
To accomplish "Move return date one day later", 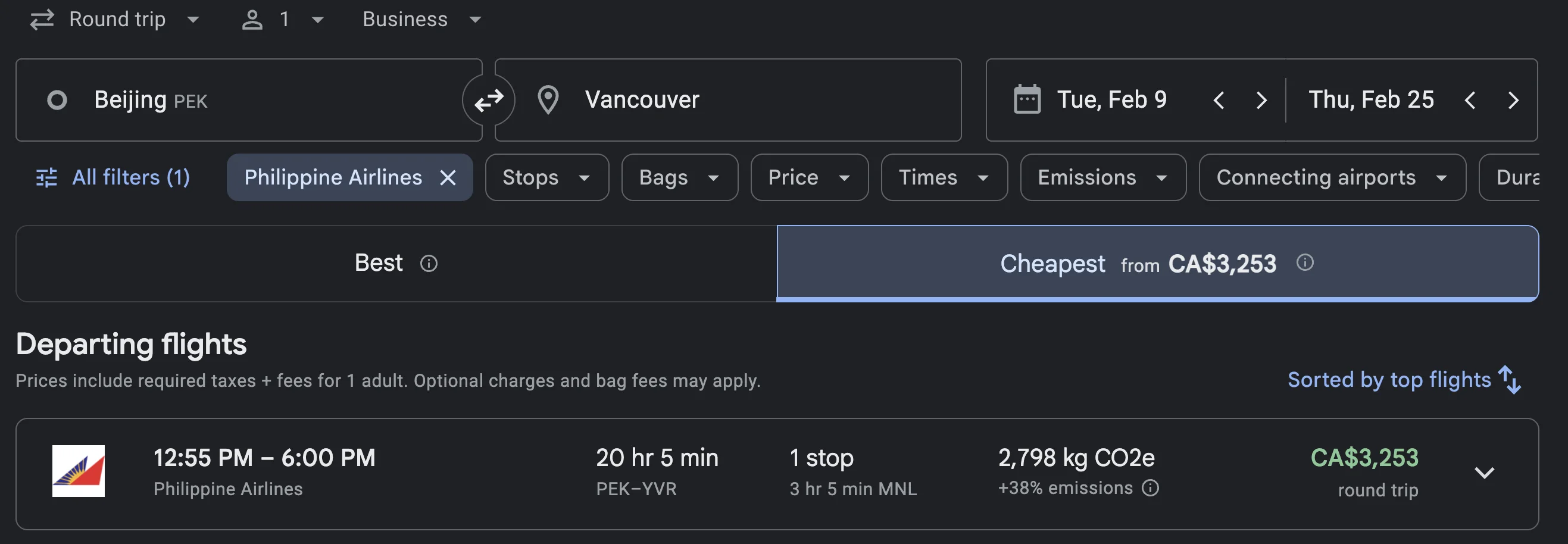I will coord(1513,100).
